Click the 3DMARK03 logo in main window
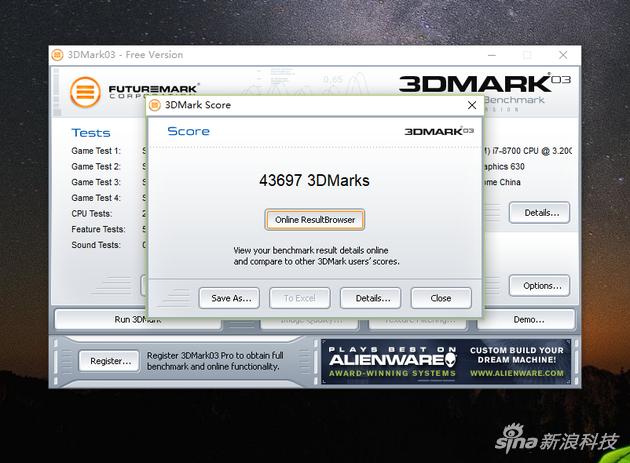Screen dimensions: 630x463 [x=485, y=83]
